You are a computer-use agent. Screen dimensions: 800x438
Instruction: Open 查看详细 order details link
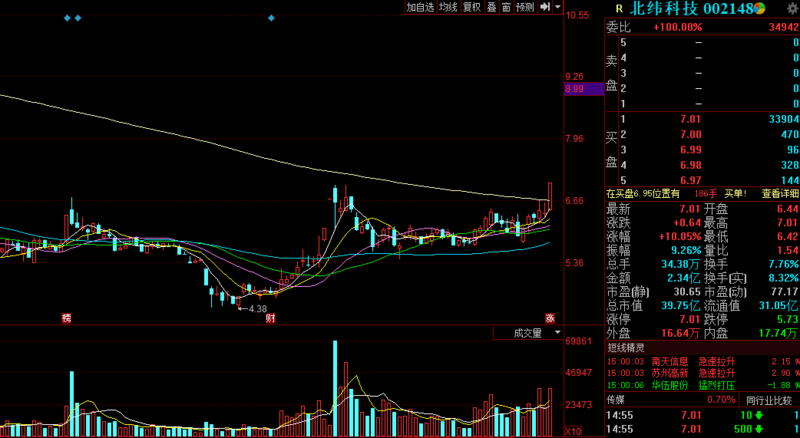[780, 193]
